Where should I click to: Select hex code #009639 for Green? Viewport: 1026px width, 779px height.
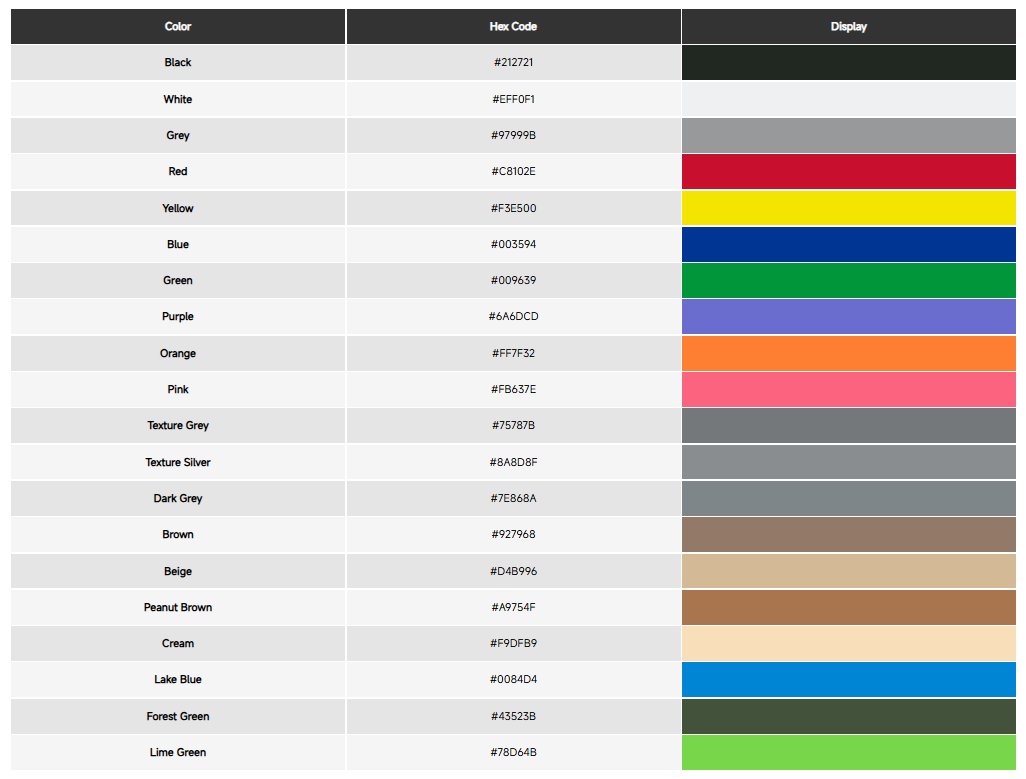(x=513, y=281)
